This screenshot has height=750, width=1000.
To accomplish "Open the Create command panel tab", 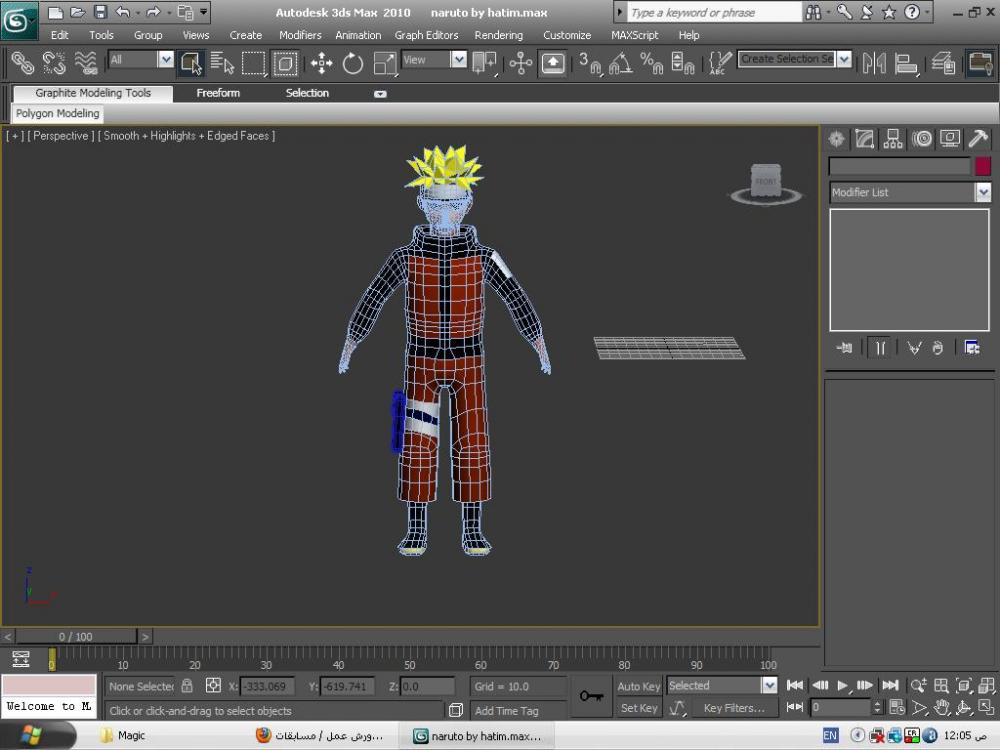I will click(836, 138).
